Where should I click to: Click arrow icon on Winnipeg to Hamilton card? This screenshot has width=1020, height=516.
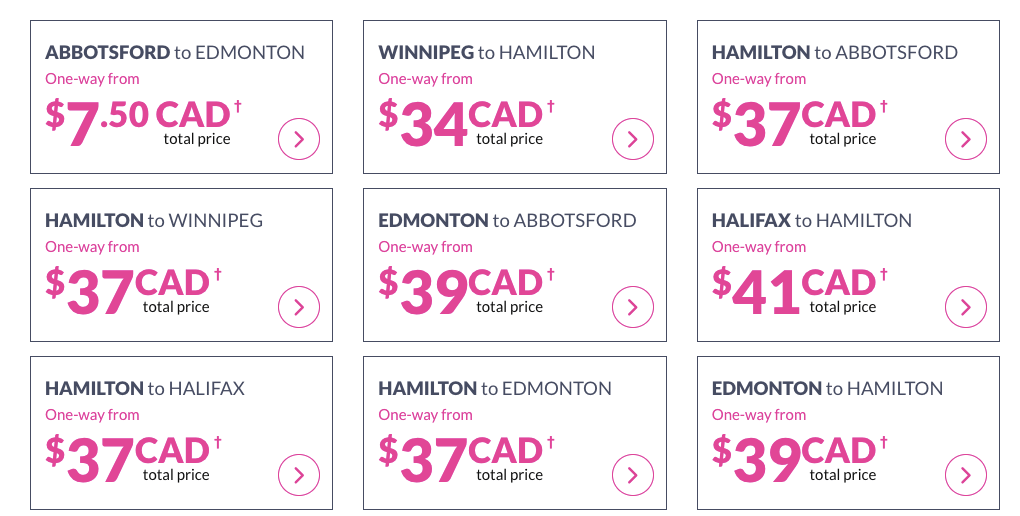coord(632,139)
